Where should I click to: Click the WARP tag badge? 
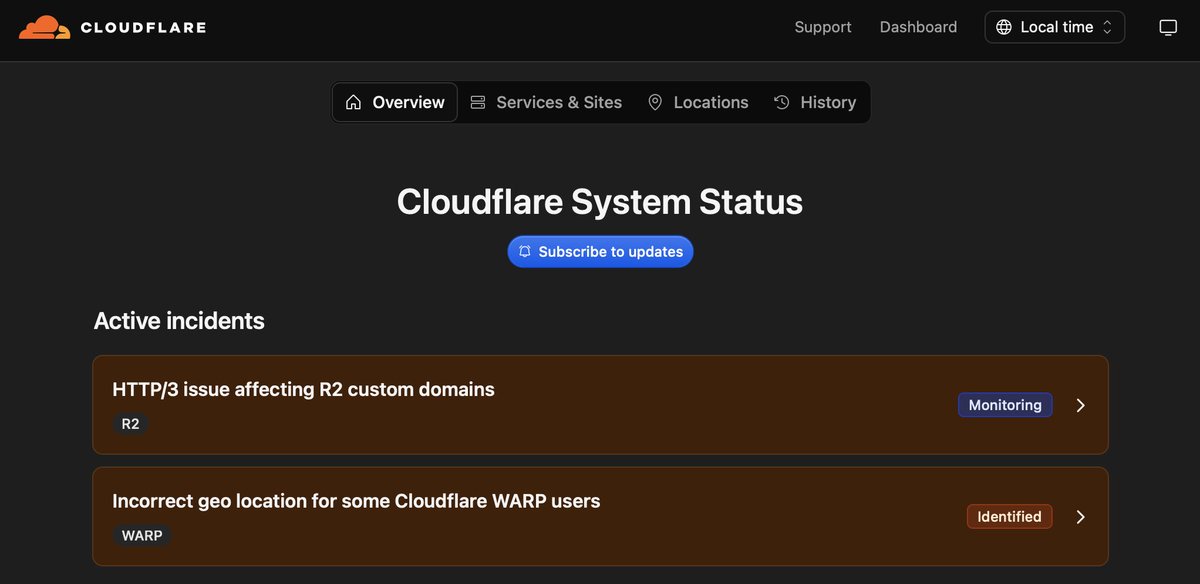coord(142,536)
